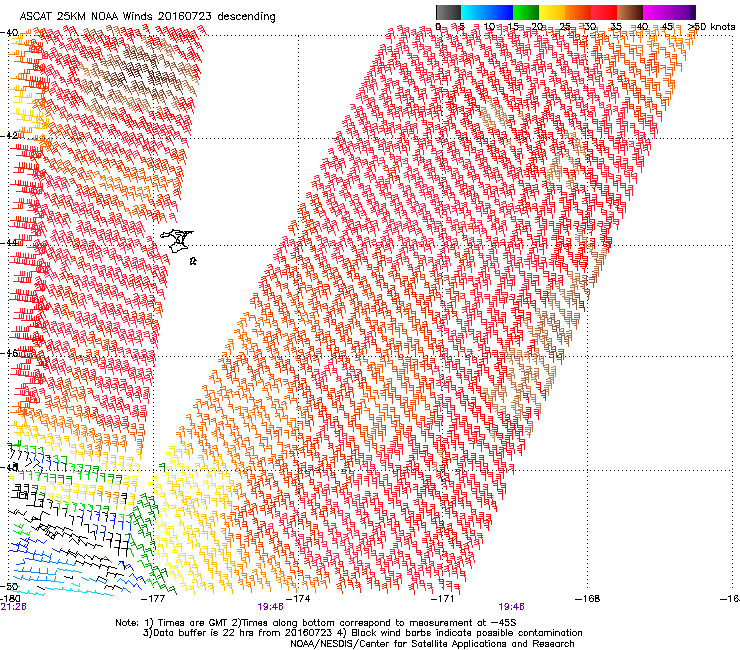Click the -177 longitude axis label
740x650 pixels.
tap(153, 599)
